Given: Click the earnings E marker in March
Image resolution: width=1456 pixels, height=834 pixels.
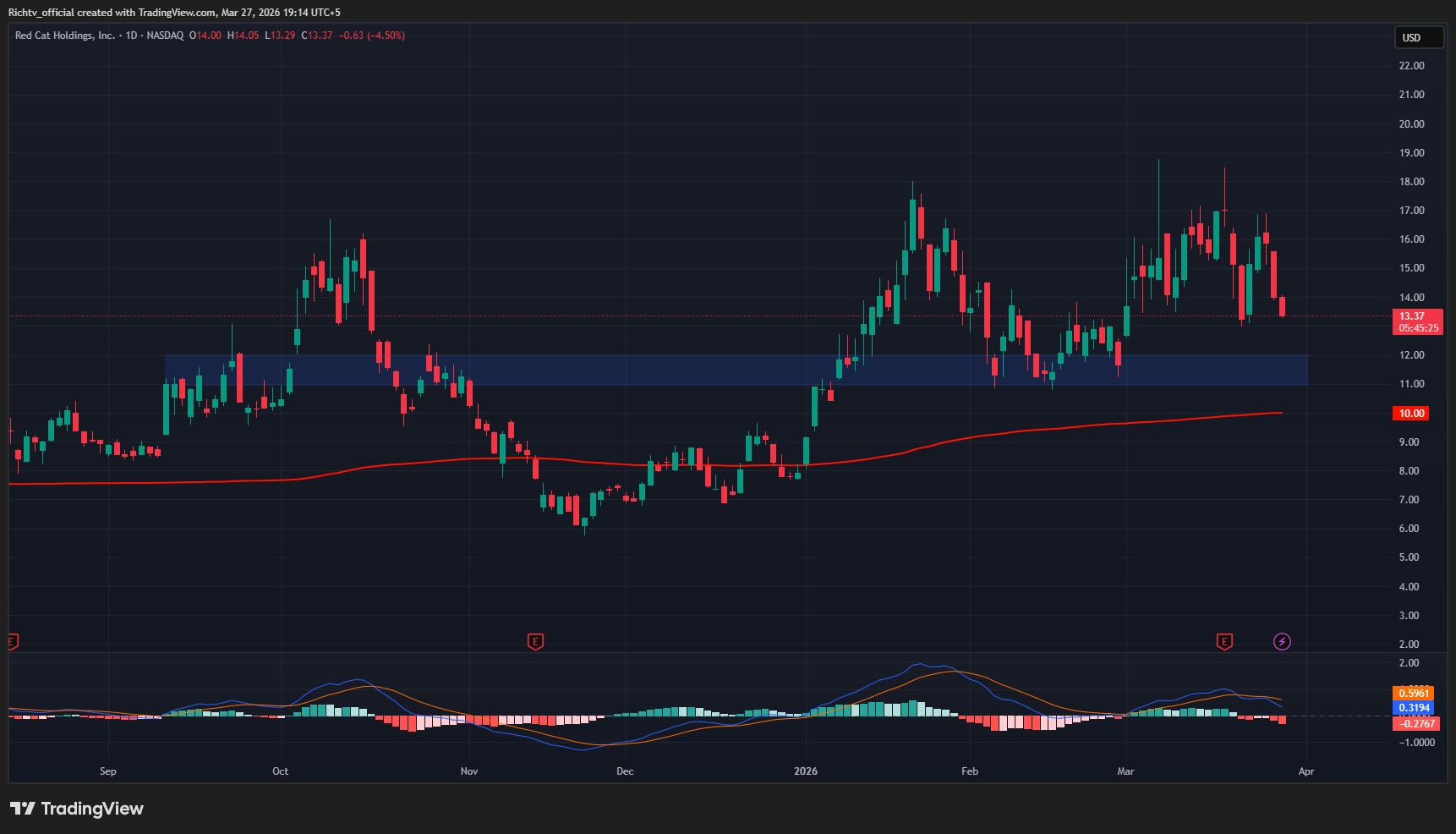Looking at the screenshot, I should [x=1223, y=642].
